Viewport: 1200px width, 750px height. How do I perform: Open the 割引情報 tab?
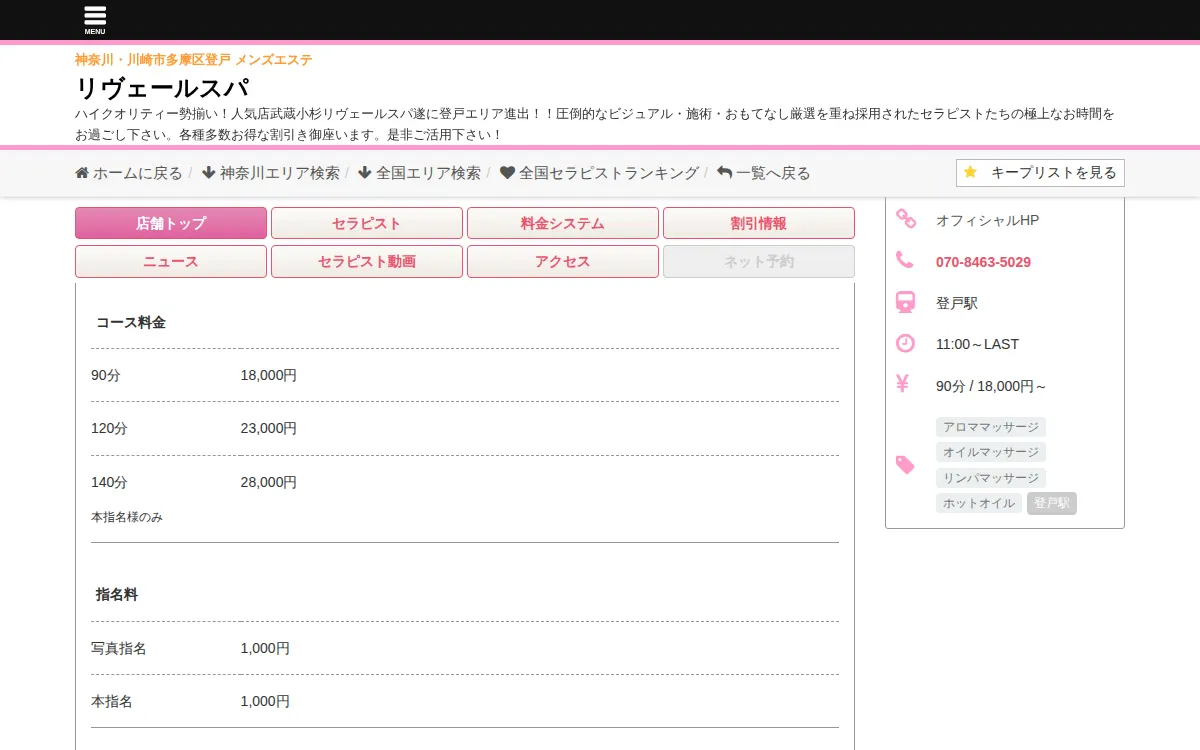(x=759, y=223)
